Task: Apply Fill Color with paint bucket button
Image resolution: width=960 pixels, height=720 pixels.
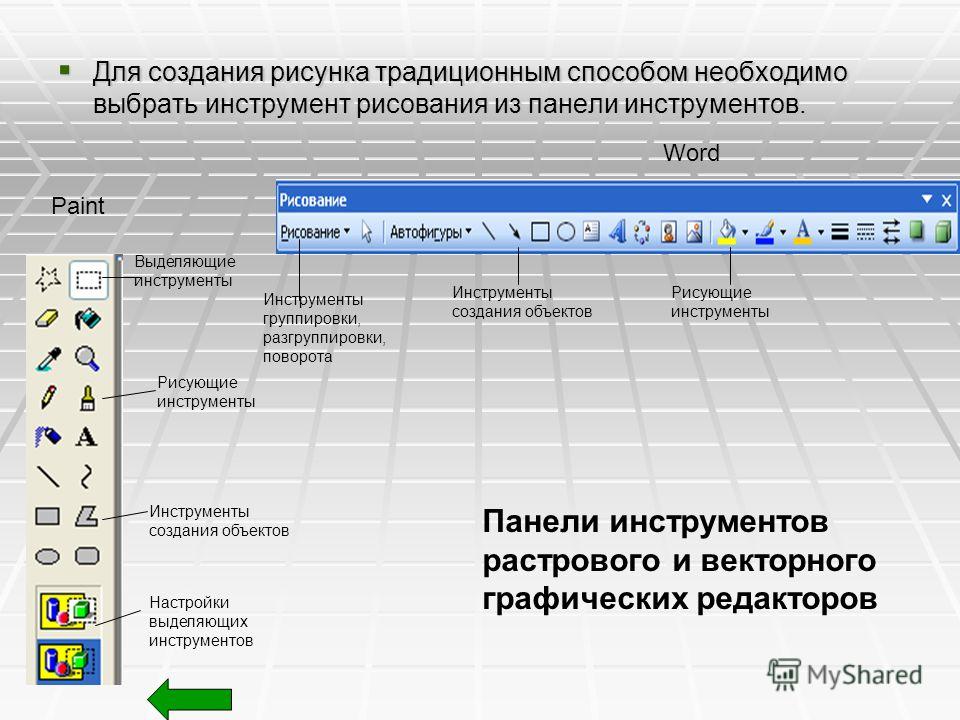Action: [x=727, y=232]
